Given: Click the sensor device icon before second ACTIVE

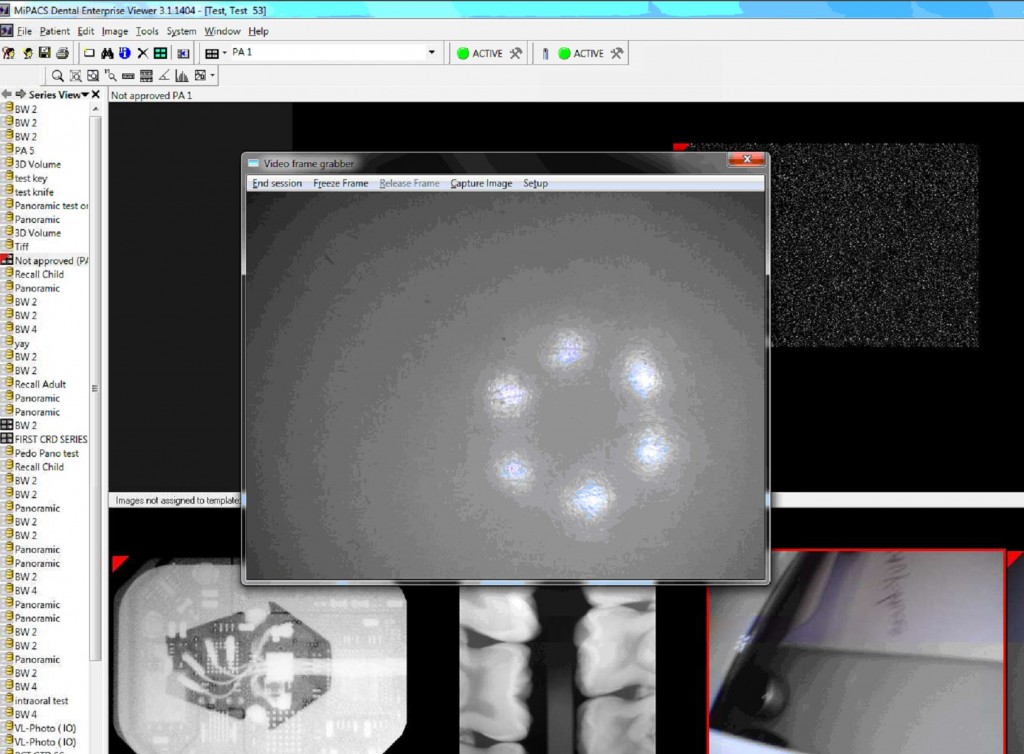Looking at the screenshot, I should pos(545,54).
